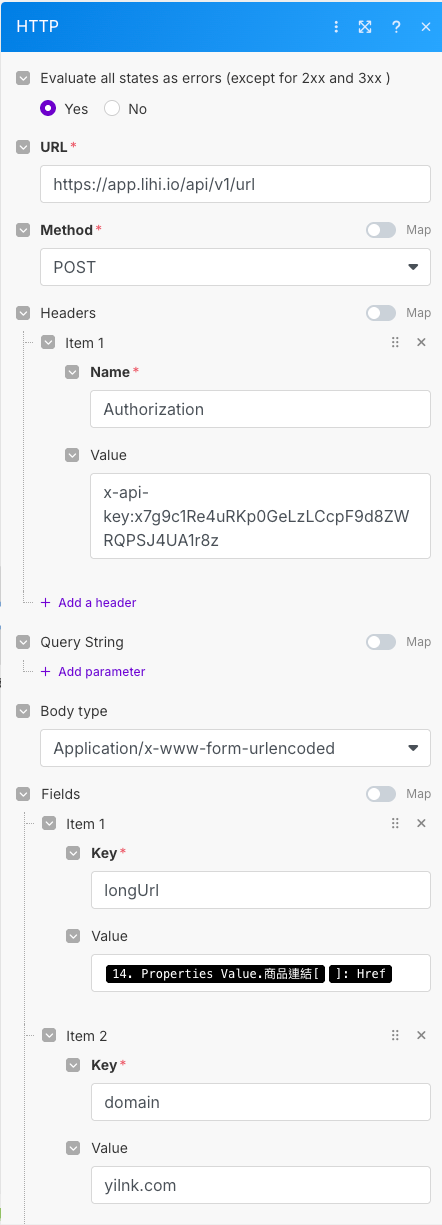Image resolution: width=442 pixels, height=1225 pixels.
Task: Open the Method POST dropdown
Action: (x=236, y=267)
